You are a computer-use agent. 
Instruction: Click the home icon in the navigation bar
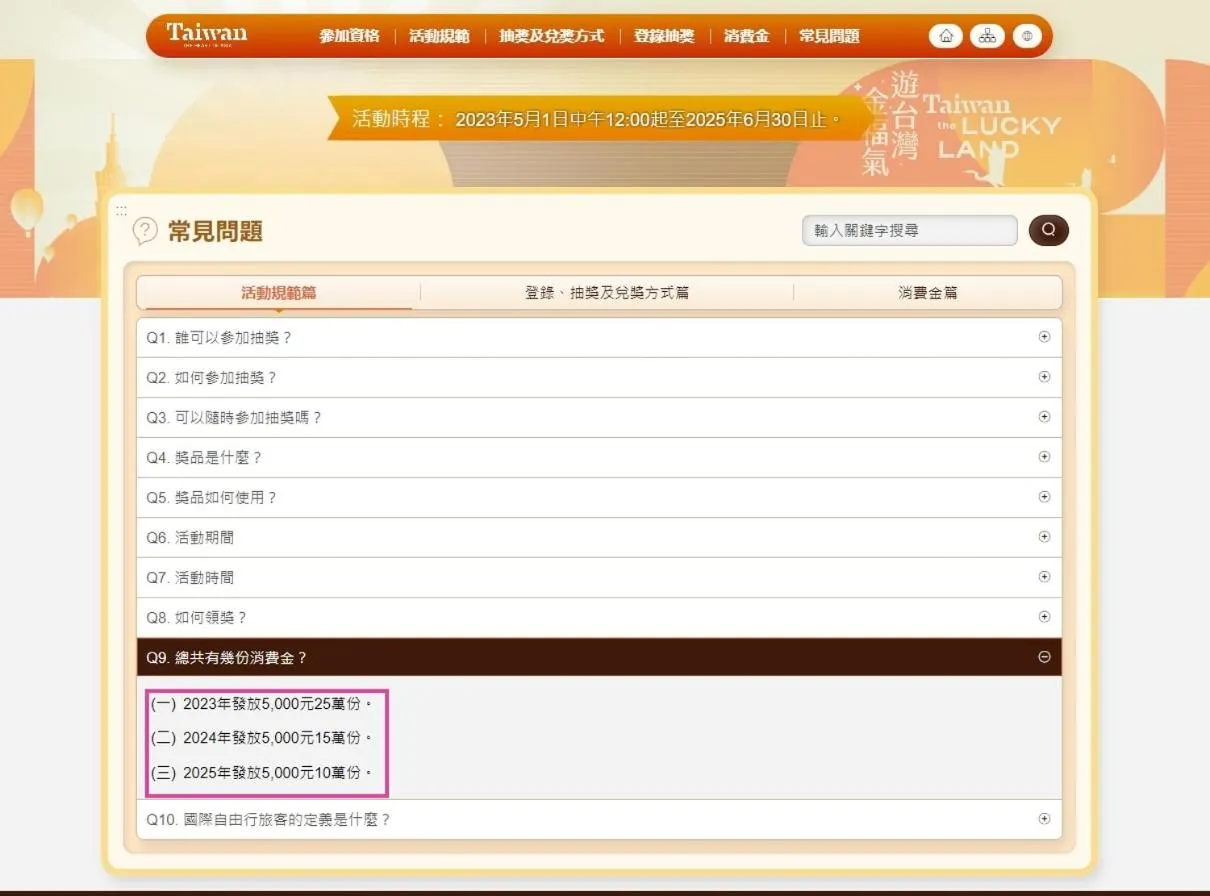[945, 35]
